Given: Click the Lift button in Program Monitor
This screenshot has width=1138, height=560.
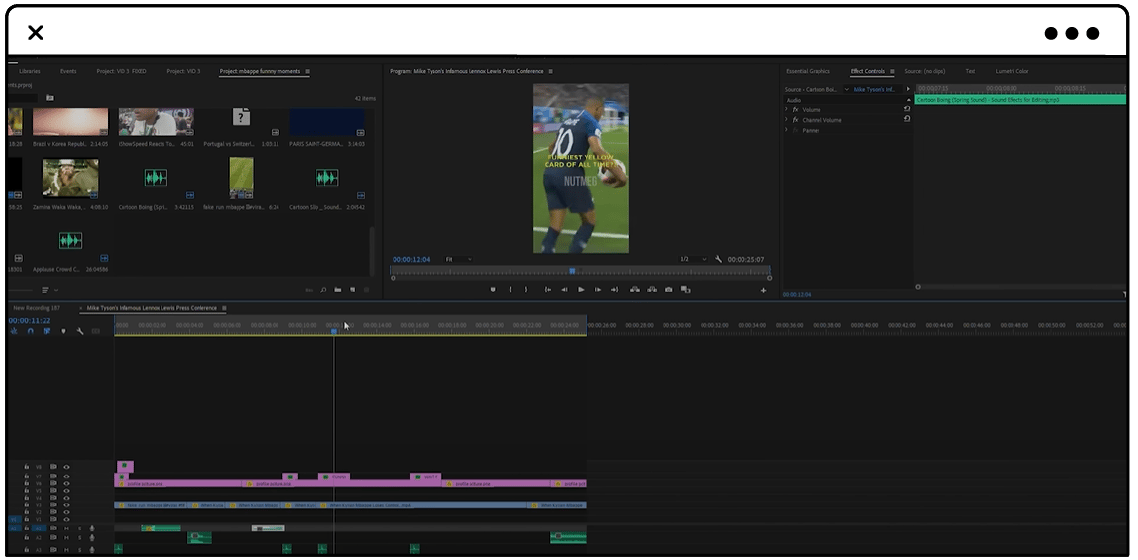Looking at the screenshot, I should tap(634, 289).
